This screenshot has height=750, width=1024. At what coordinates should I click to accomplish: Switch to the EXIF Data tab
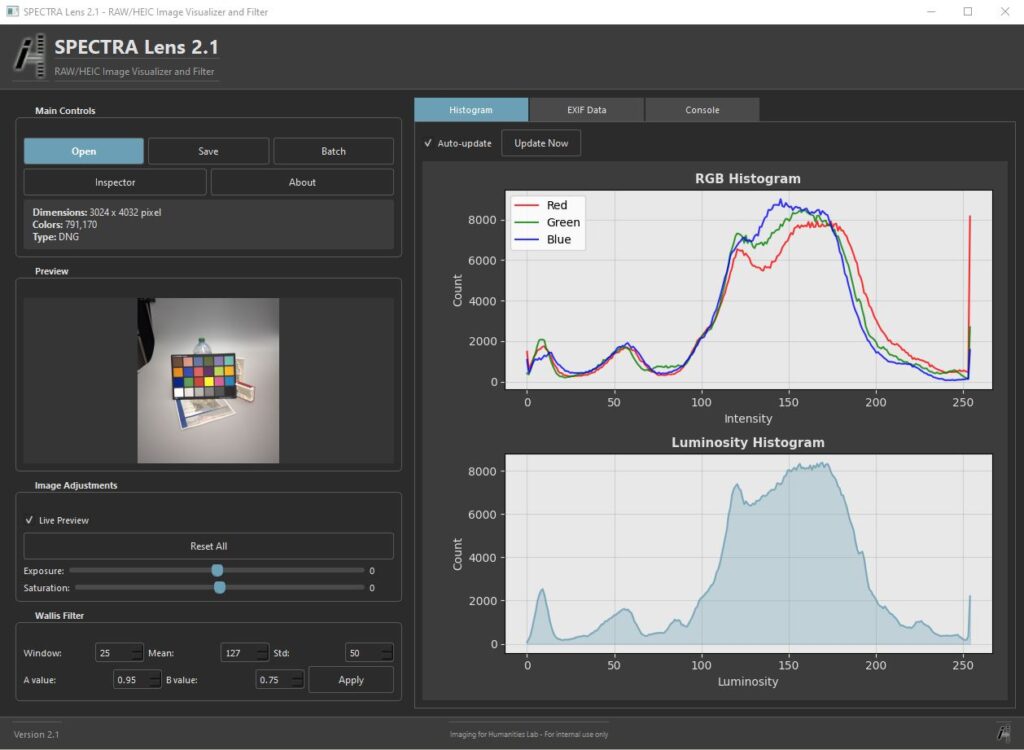(x=586, y=110)
